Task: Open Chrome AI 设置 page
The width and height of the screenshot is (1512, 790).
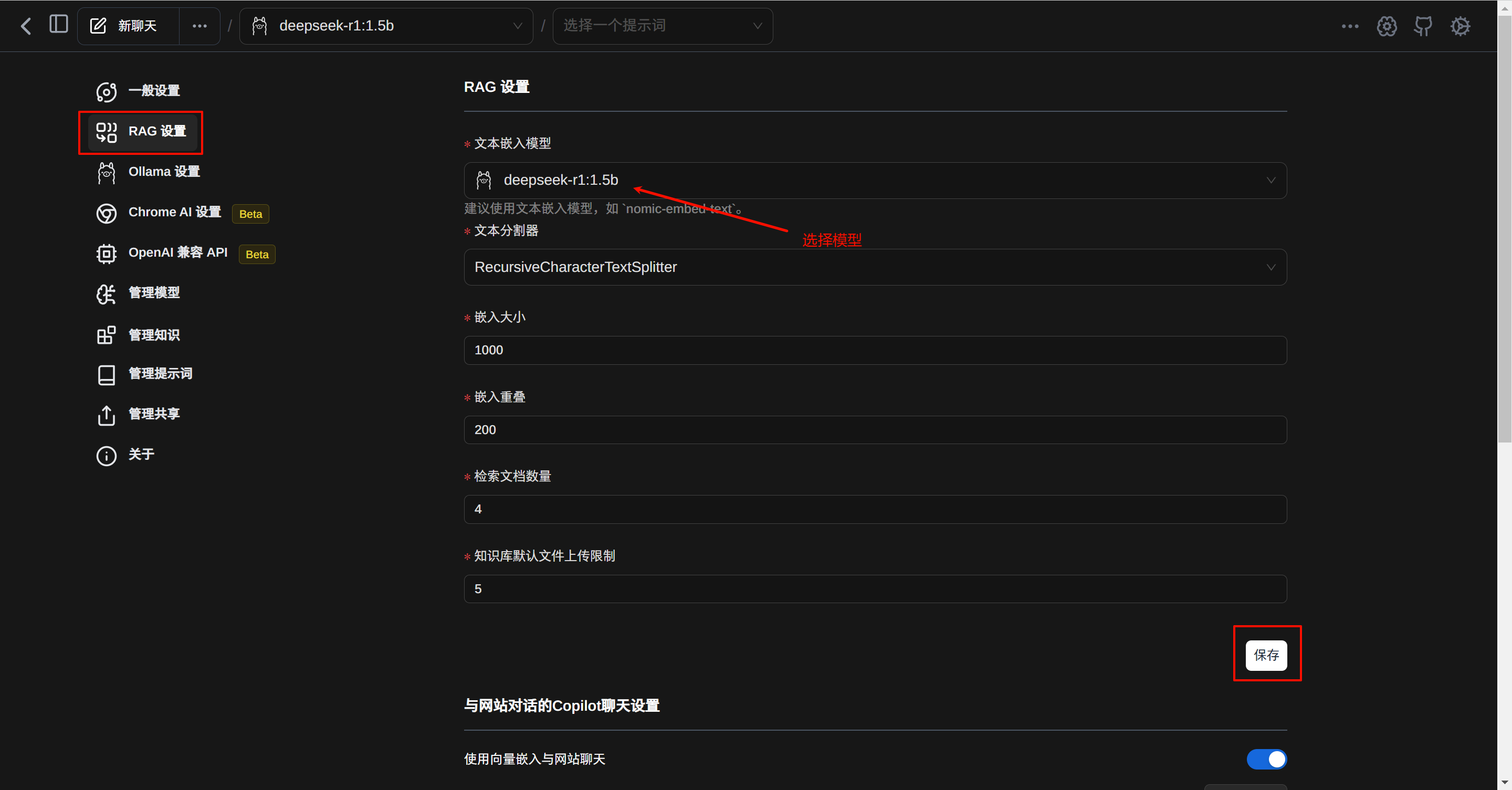Action: coord(174,212)
